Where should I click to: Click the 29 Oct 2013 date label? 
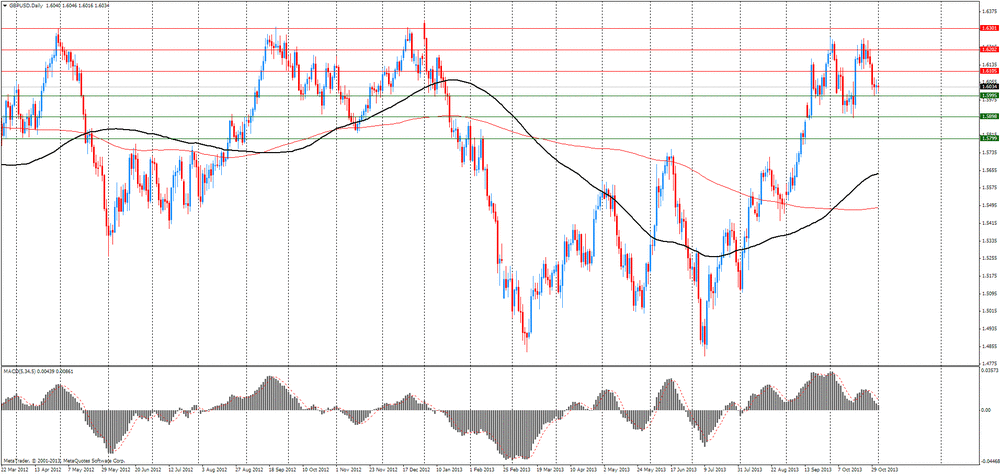pyautogui.click(x=883, y=469)
